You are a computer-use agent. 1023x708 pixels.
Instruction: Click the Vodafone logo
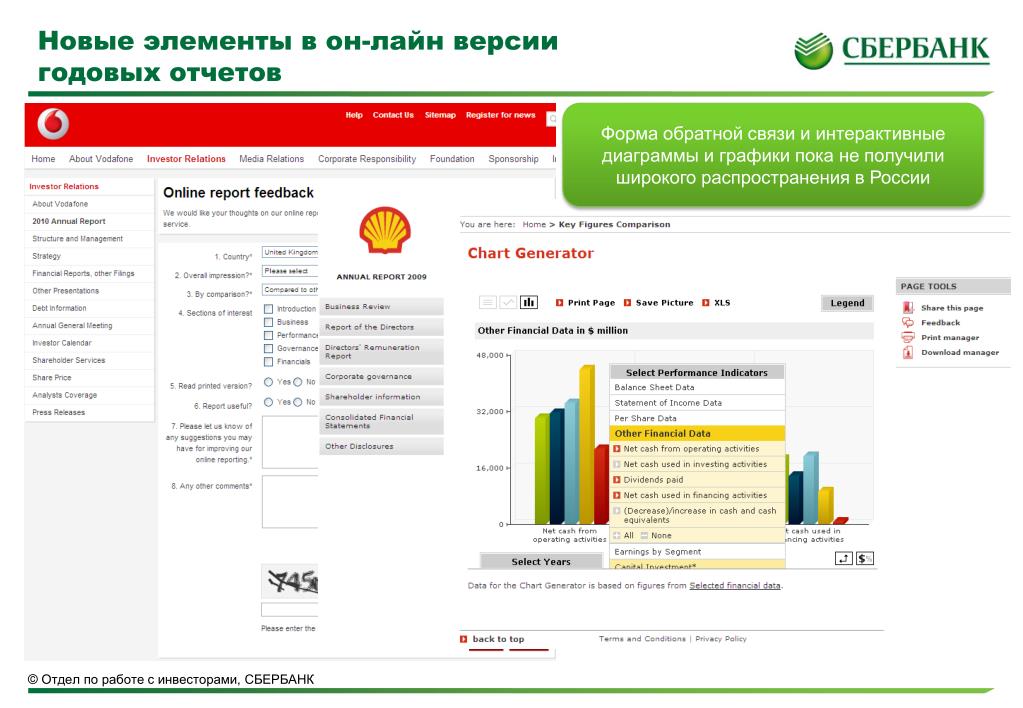(53, 123)
